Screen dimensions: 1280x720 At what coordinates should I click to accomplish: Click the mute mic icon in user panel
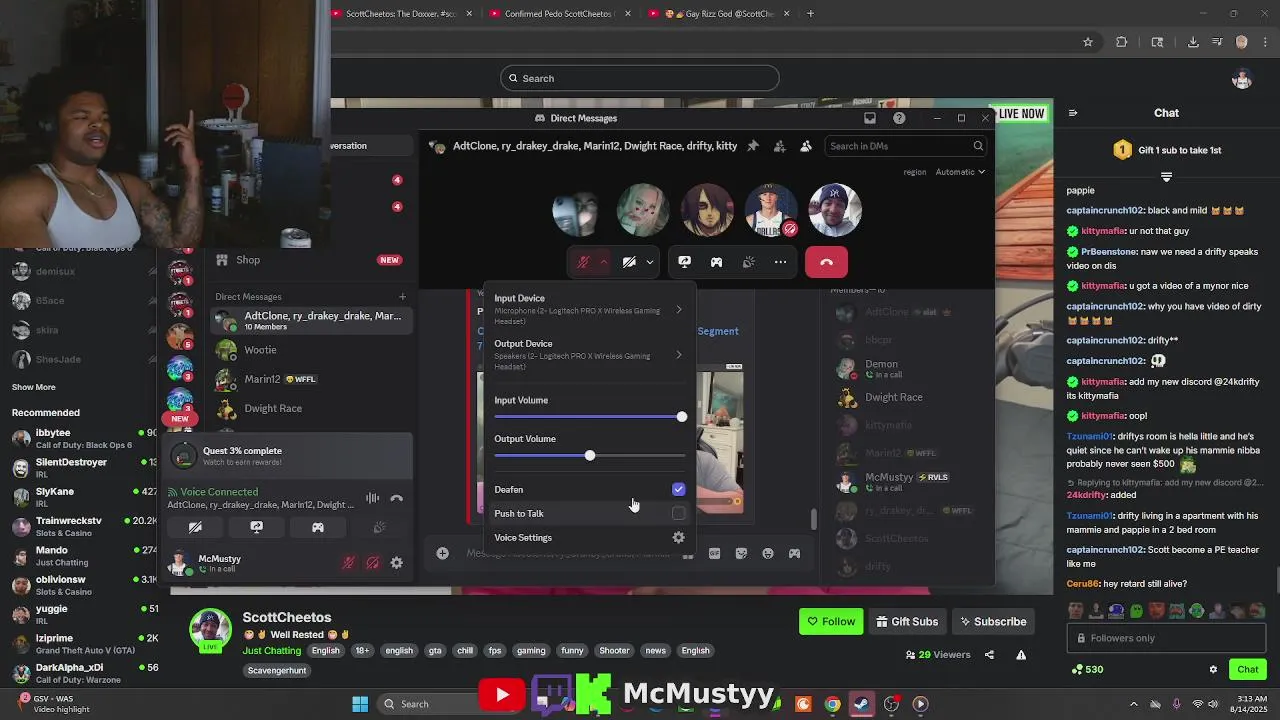click(348, 563)
